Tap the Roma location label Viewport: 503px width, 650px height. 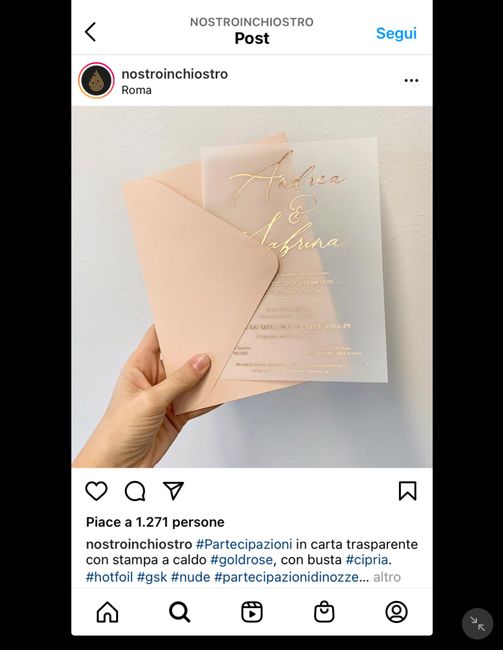[136, 90]
